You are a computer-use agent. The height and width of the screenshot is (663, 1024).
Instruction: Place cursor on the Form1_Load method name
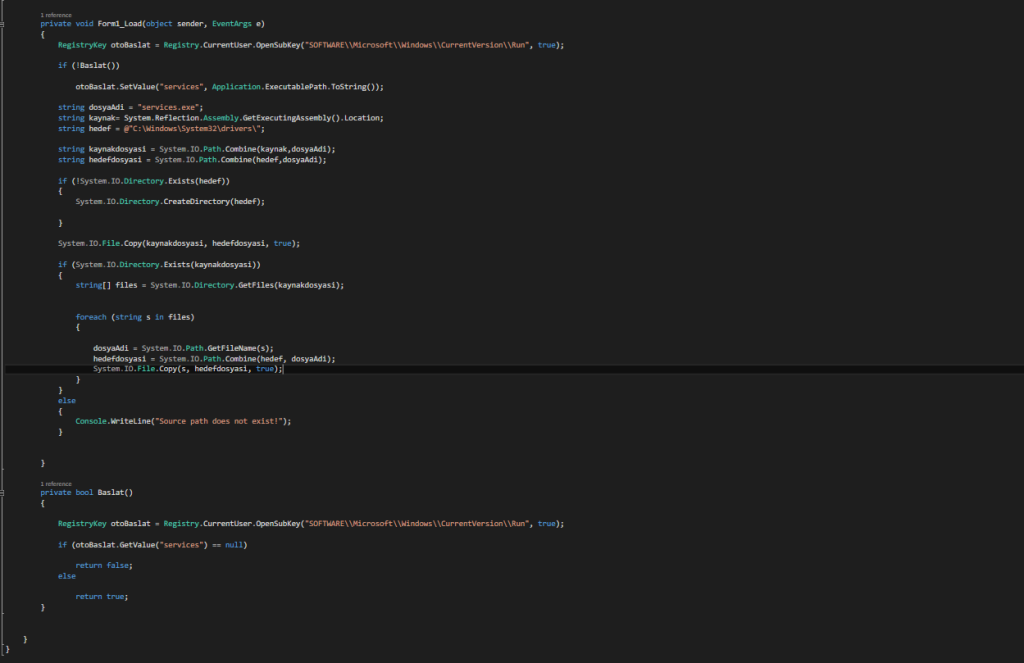click(120, 24)
